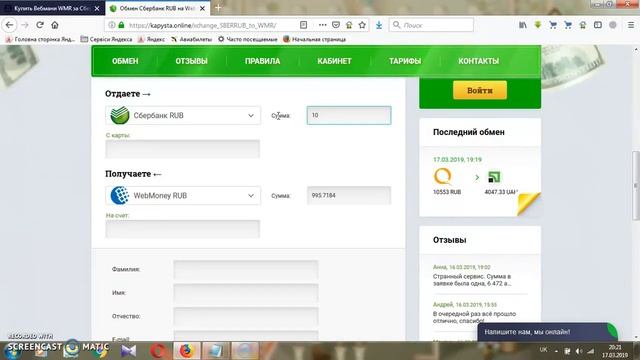Bookmark this page with star icon

pos(362,25)
